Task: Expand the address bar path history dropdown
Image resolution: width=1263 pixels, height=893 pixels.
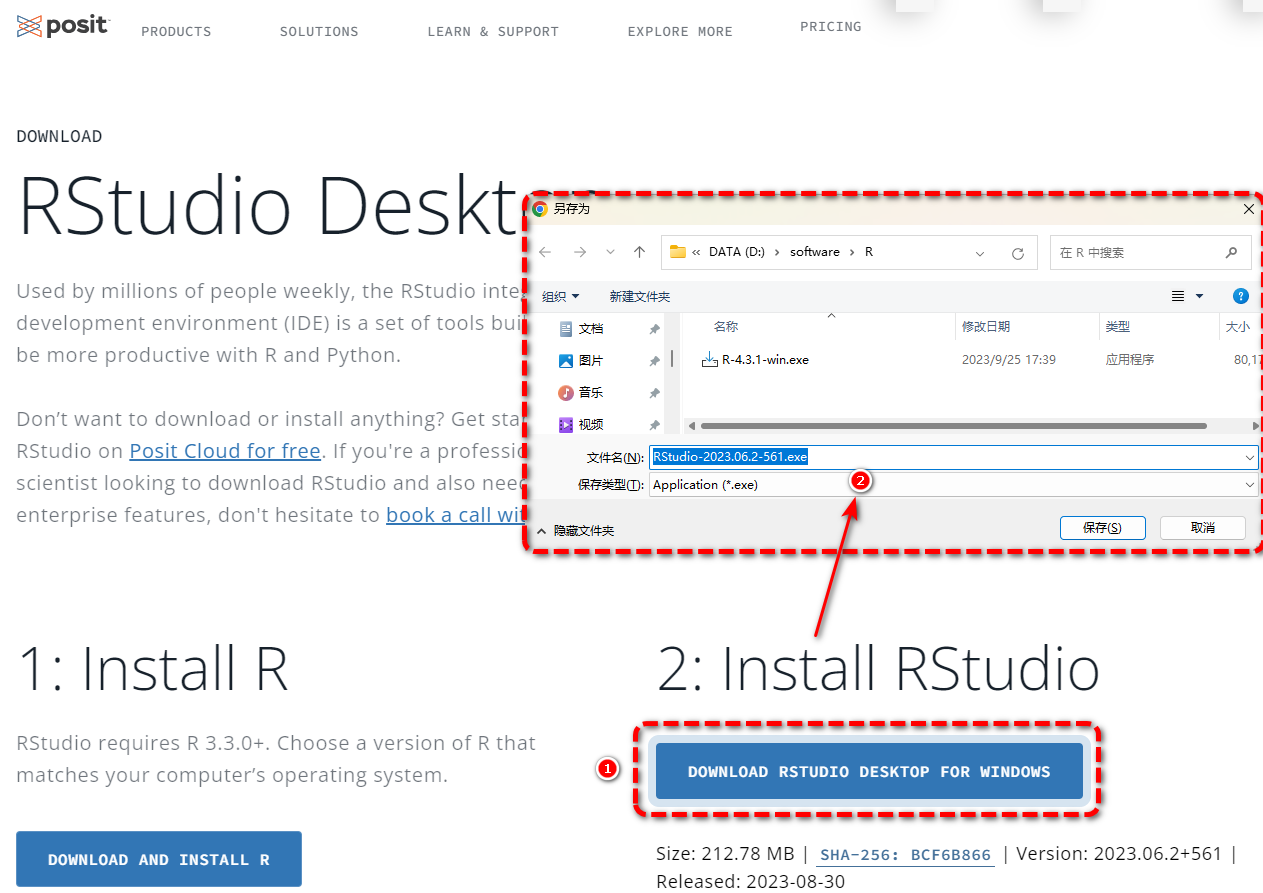Action: click(980, 253)
